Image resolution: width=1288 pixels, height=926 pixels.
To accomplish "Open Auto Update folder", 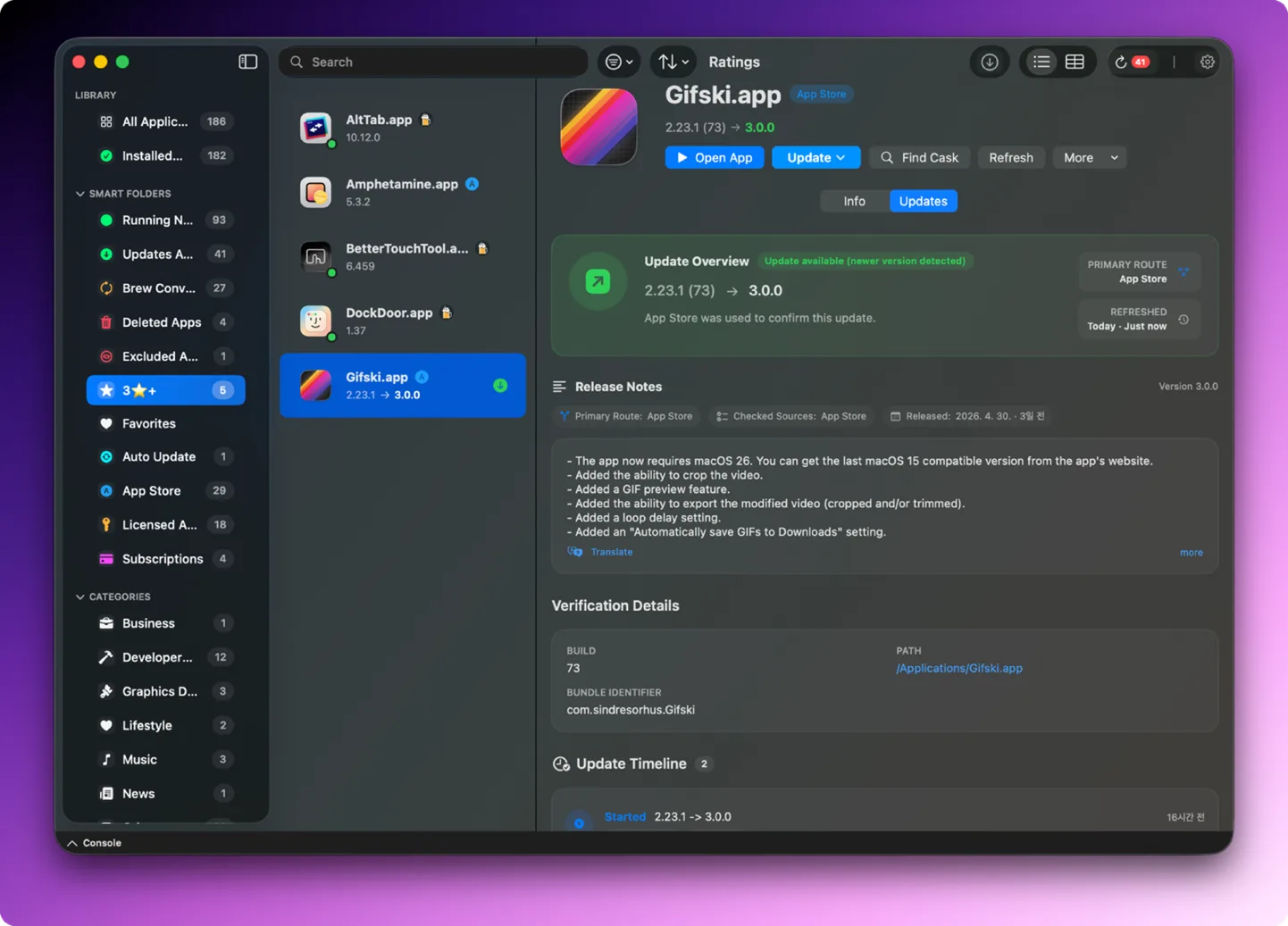I will (165, 456).
